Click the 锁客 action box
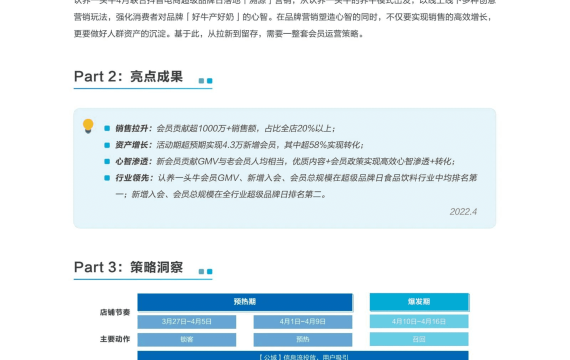This screenshot has width=570, height=360. point(186,339)
